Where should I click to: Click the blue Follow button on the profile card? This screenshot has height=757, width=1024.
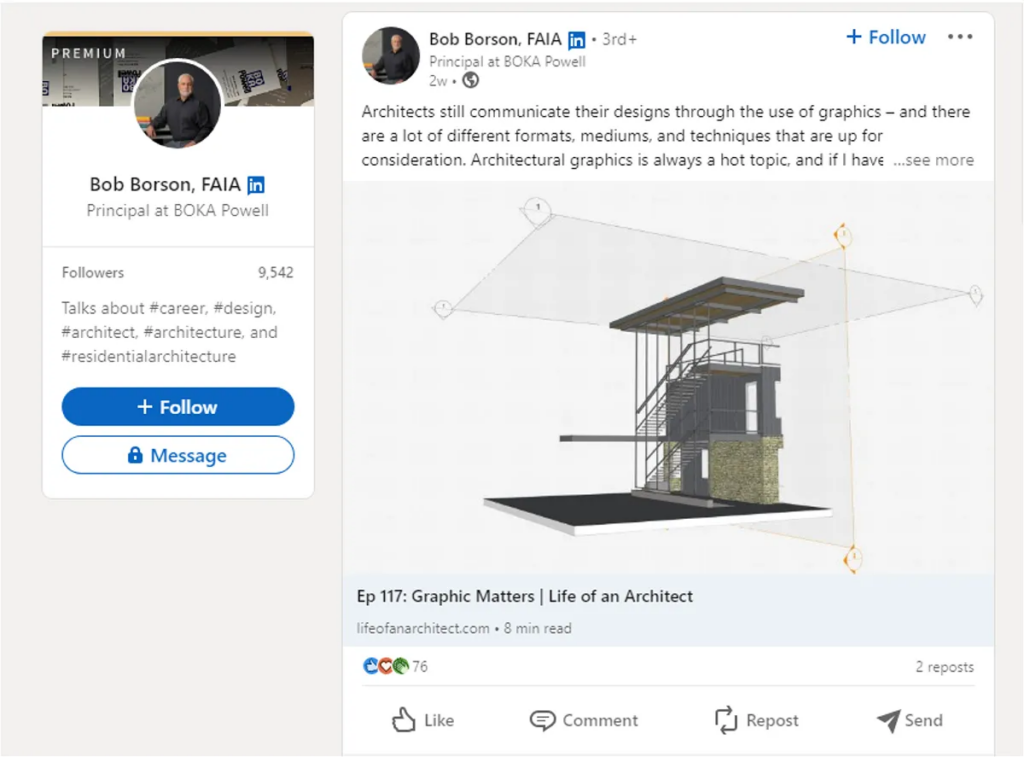(x=177, y=406)
